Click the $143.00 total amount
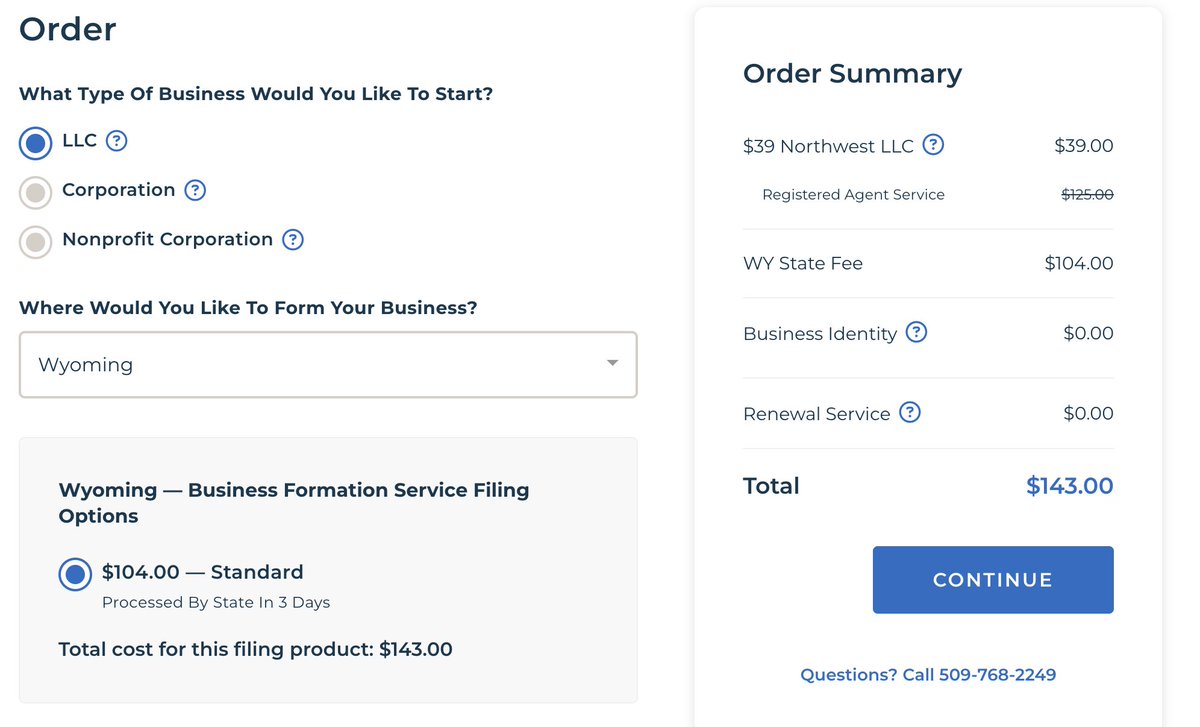 pos(1069,486)
